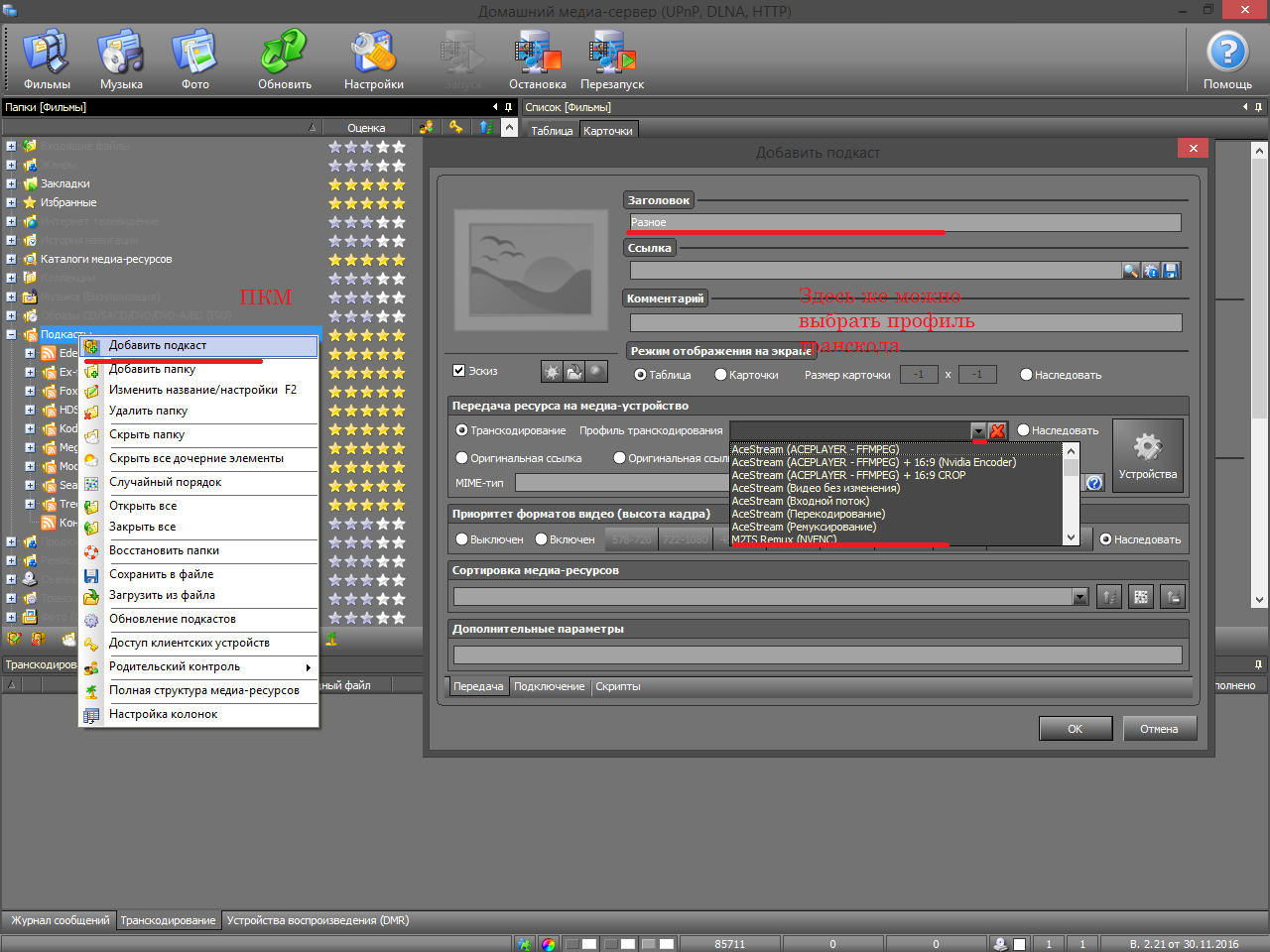Click the Устройства gear button
This screenshot has width=1270, height=952.
1147,455
